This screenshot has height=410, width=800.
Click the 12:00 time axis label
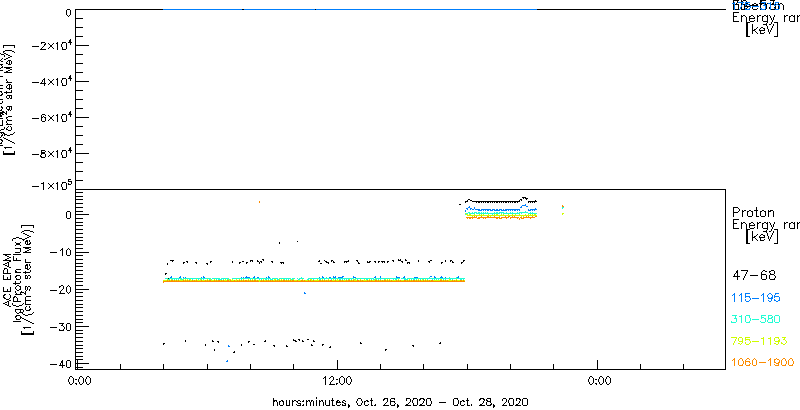337,380
